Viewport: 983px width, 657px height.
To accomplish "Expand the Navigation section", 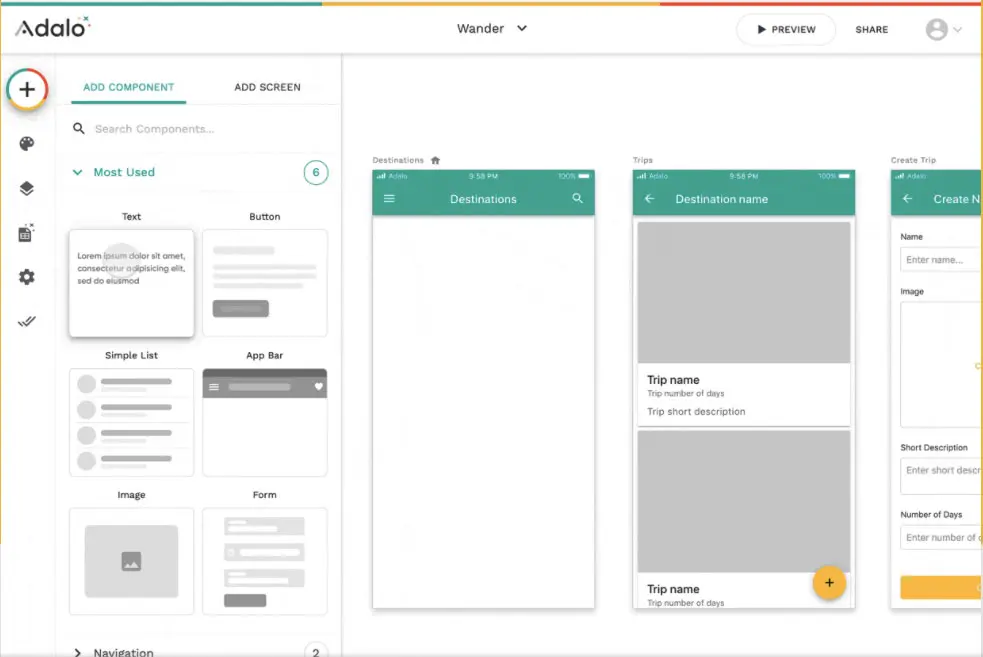I will [x=77, y=652].
